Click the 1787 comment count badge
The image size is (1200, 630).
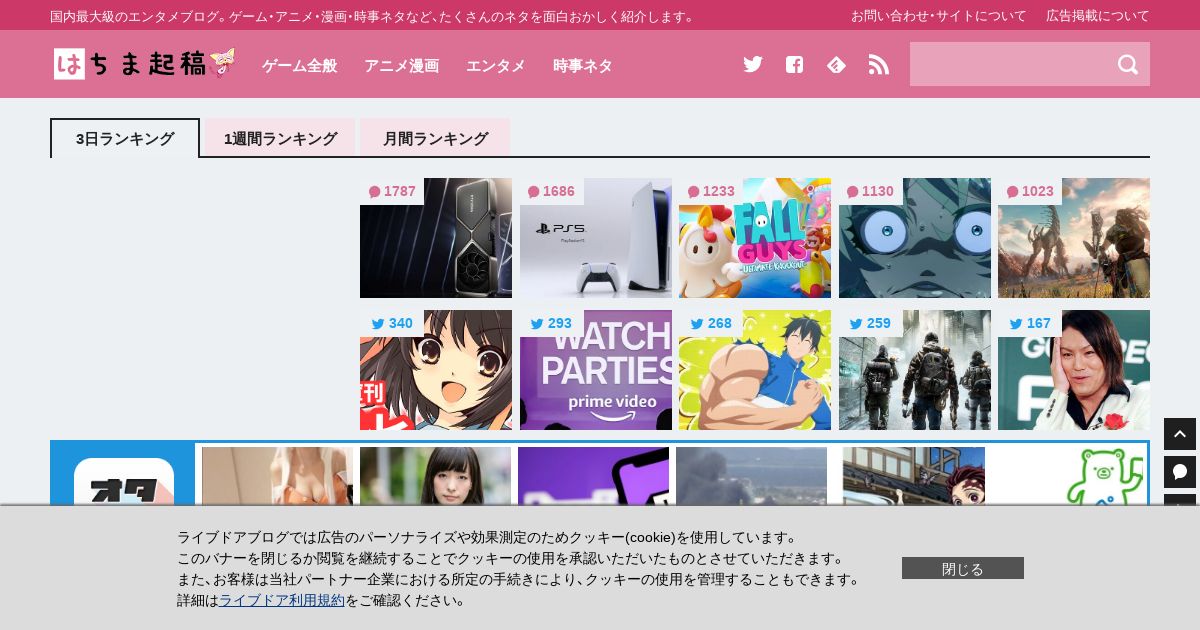(x=392, y=191)
